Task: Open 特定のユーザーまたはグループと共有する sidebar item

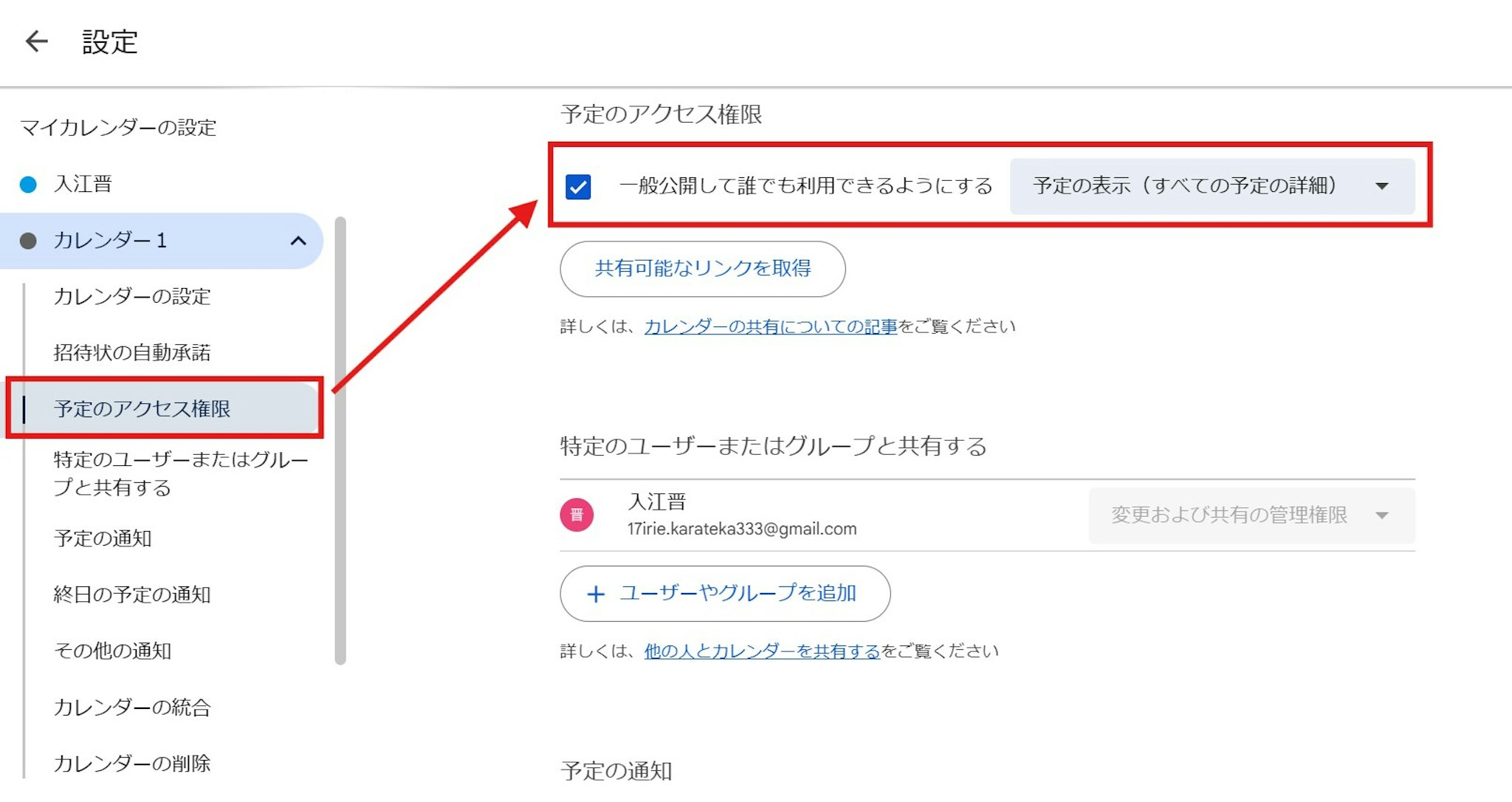Action: click(180, 473)
